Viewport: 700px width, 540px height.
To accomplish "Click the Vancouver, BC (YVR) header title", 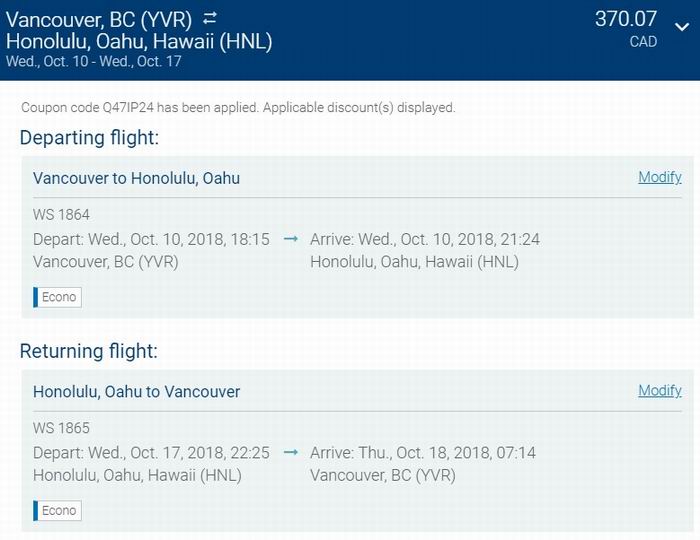I will click(99, 20).
